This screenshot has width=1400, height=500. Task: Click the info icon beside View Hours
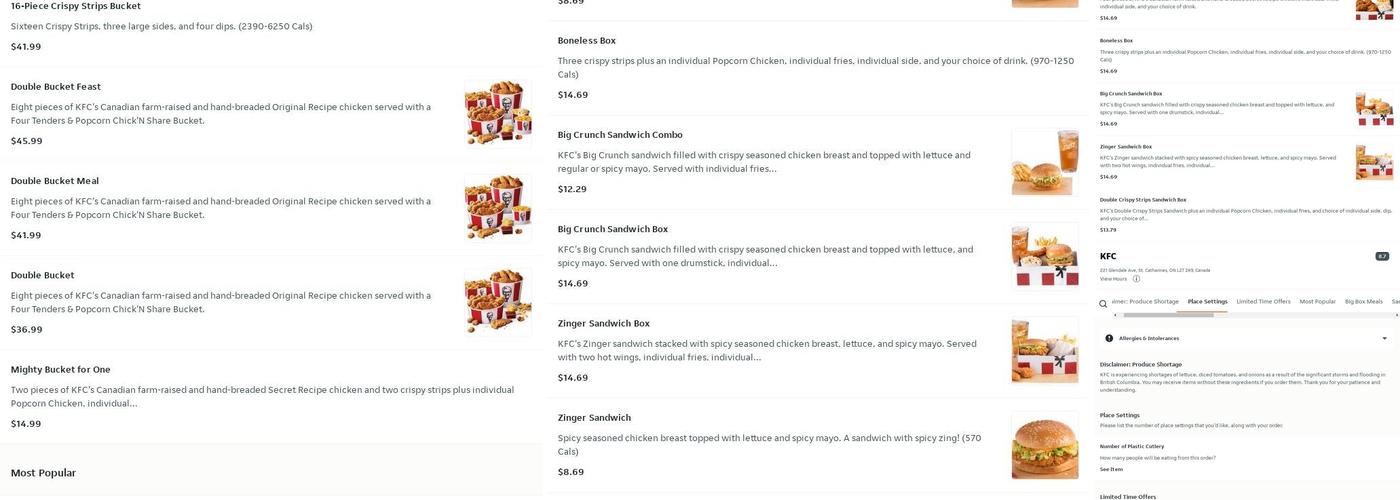tap(1136, 279)
